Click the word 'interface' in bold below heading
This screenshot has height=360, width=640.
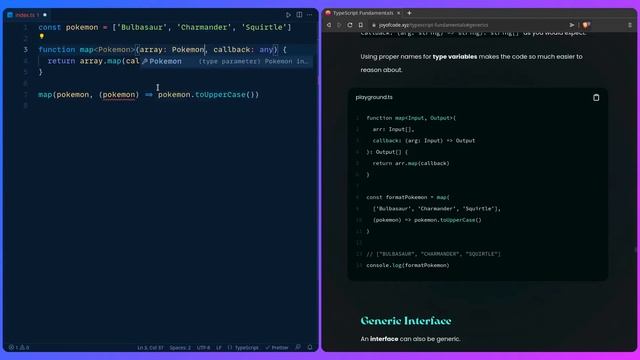pyautogui.click(x=384, y=339)
